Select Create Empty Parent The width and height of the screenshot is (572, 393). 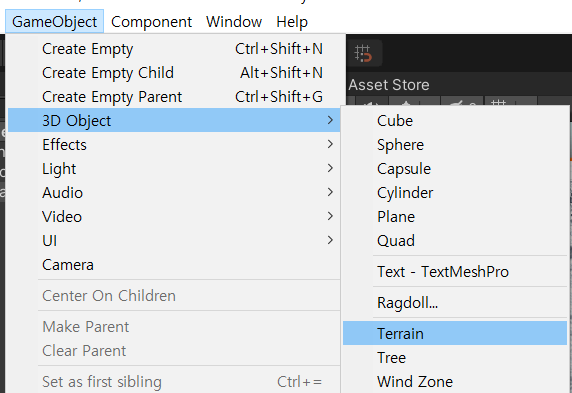174,97
